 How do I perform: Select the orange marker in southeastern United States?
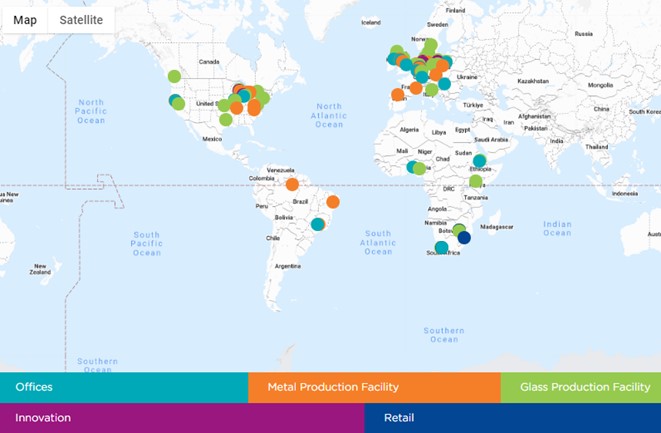[x=254, y=108]
